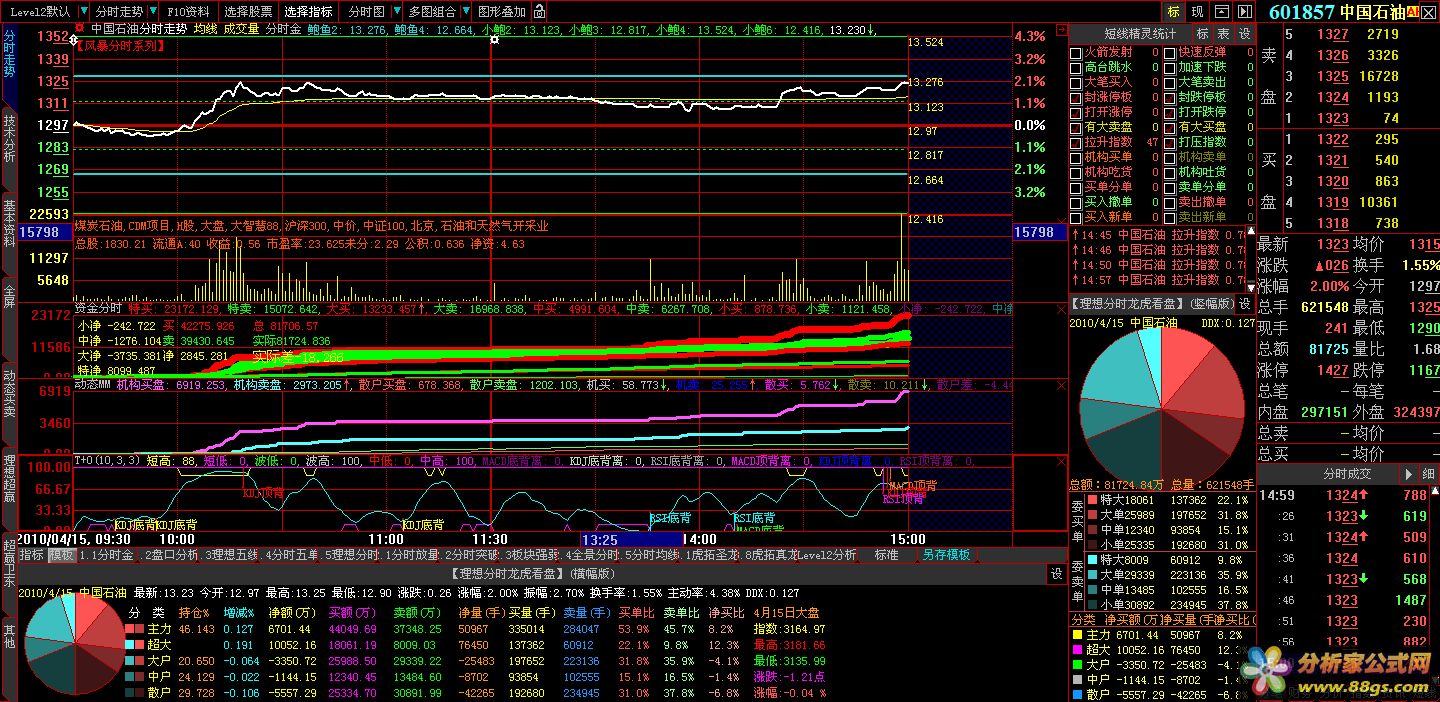The width and height of the screenshot is (1440, 702).
Task: Open dropdown arrow next to 分时图
Action: [395, 12]
